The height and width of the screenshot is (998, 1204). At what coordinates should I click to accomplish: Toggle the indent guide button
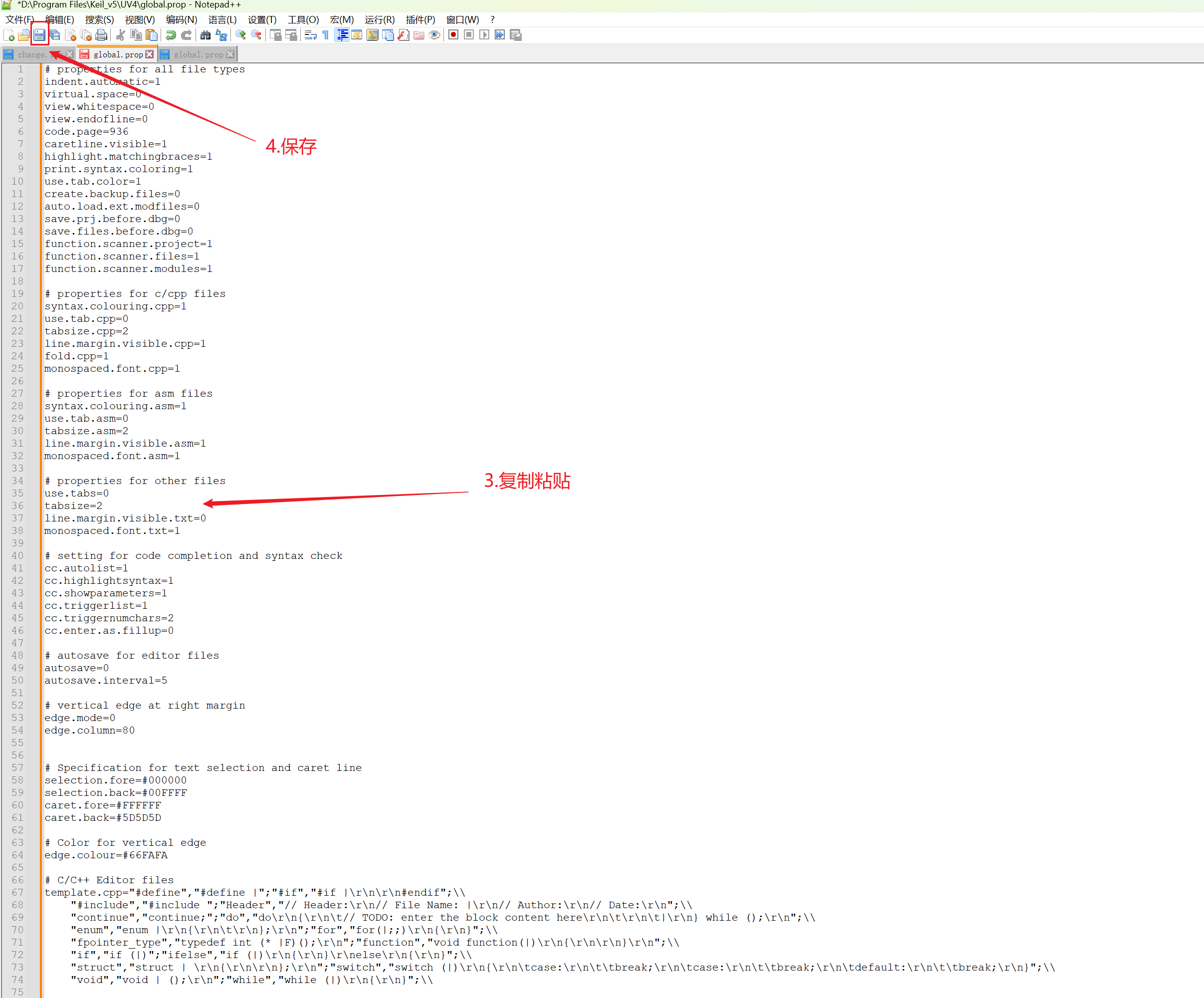coord(342,35)
